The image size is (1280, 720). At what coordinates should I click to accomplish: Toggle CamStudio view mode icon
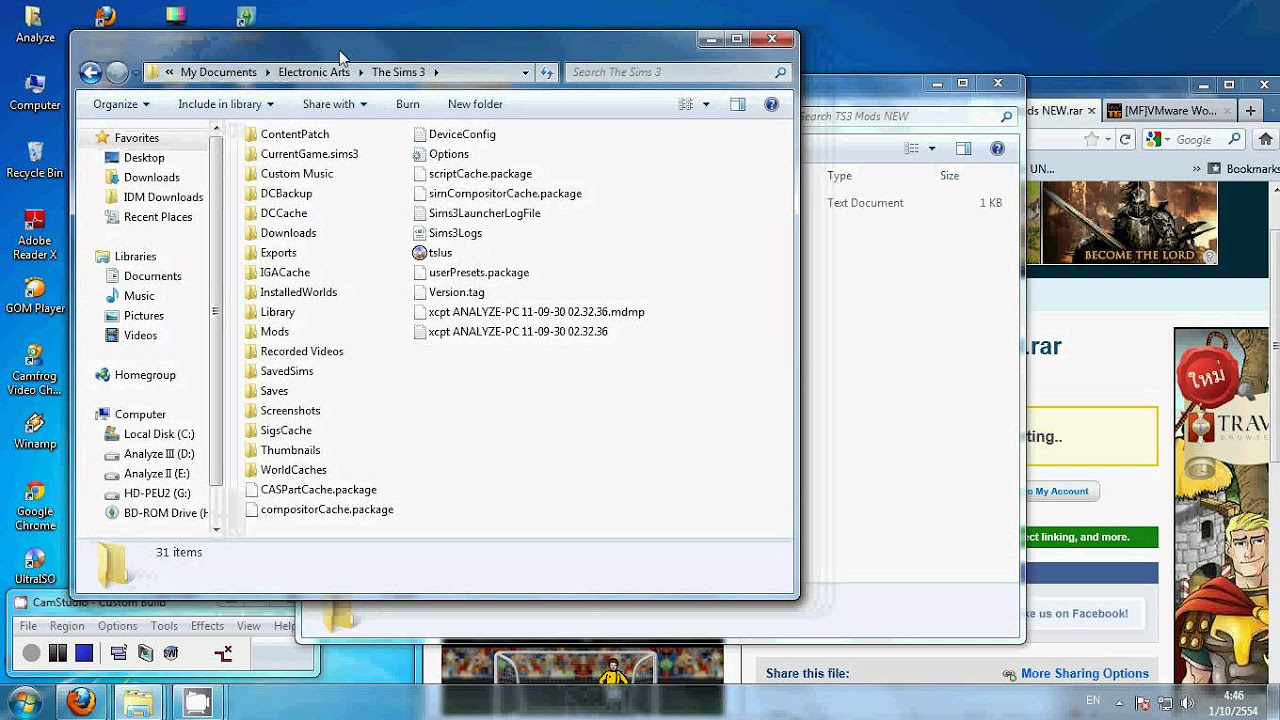pos(119,653)
